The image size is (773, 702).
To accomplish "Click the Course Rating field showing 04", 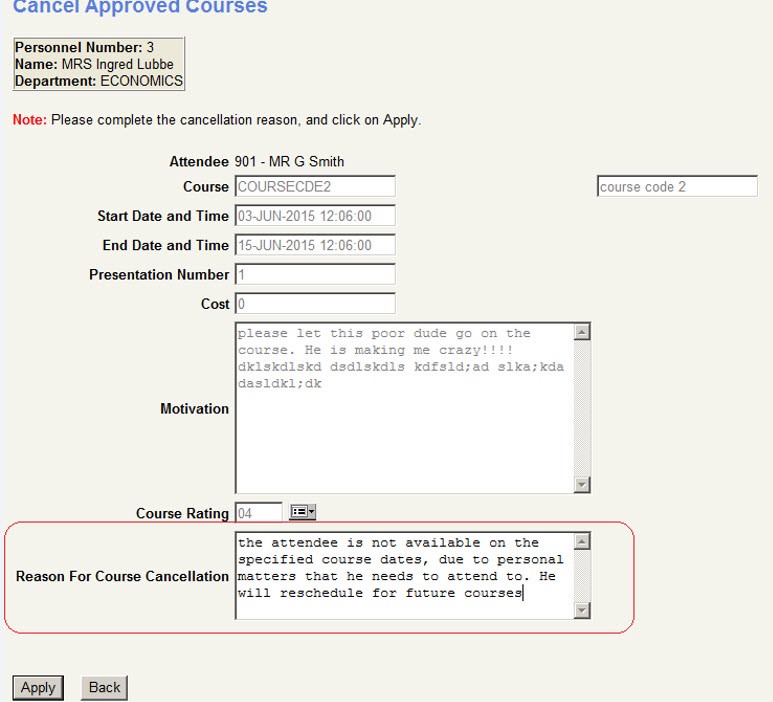I will [x=258, y=513].
